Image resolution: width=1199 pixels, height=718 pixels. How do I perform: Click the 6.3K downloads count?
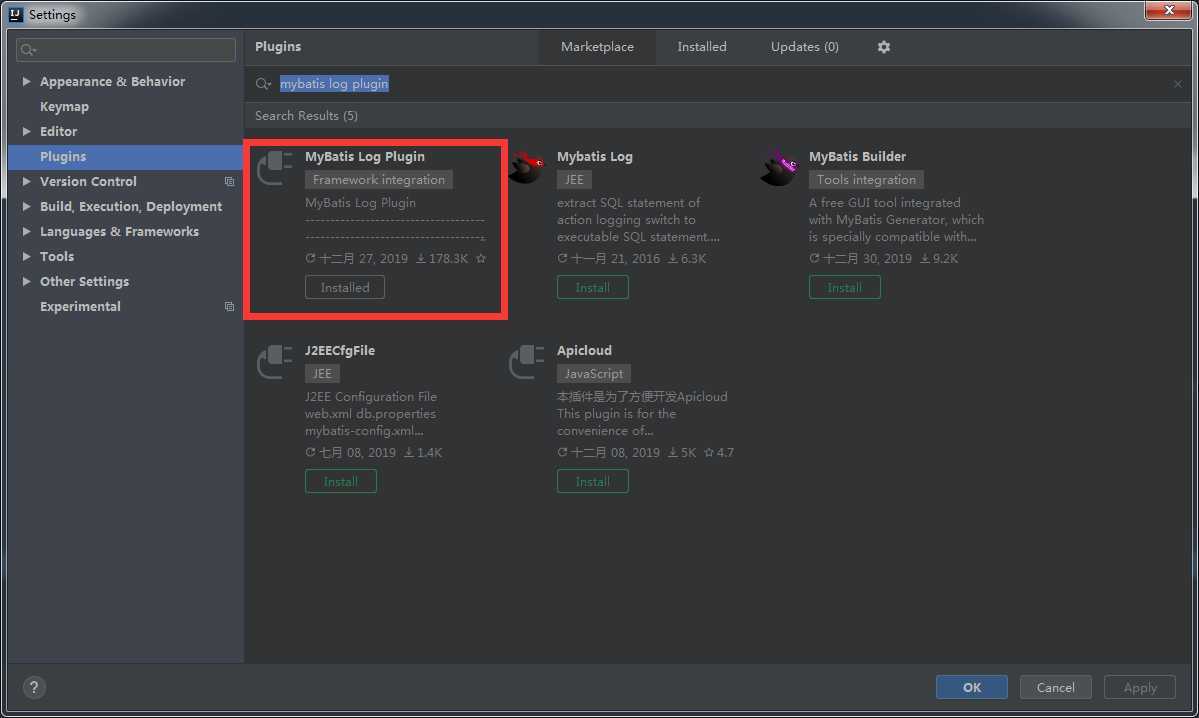[687, 258]
